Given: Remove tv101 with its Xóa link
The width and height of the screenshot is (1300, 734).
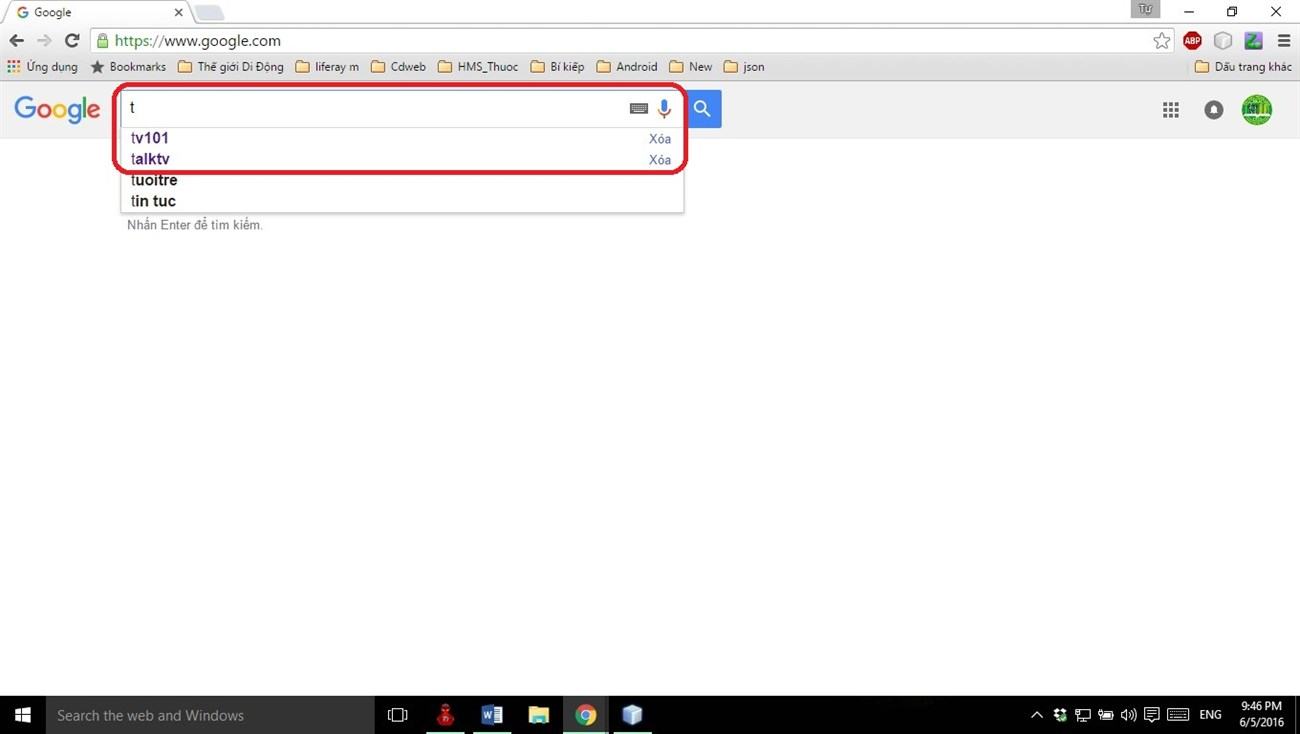Looking at the screenshot, I should coord(660,139).
